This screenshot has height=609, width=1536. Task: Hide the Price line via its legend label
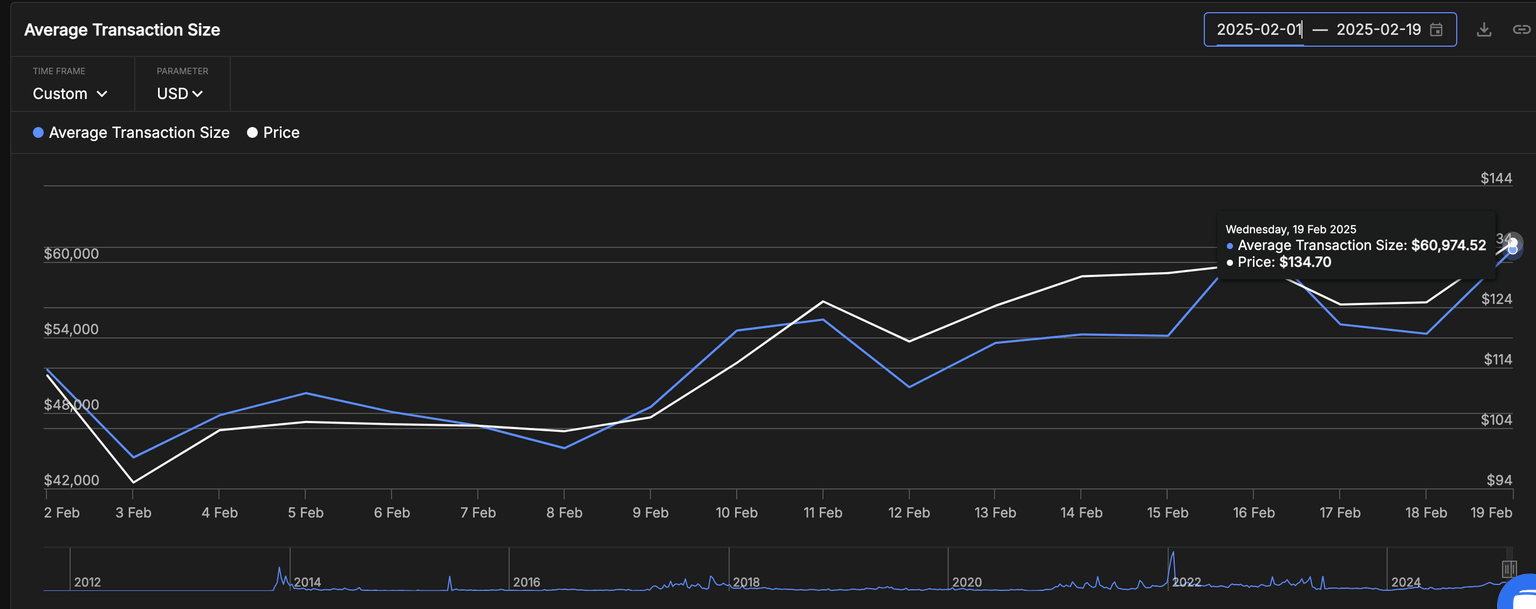[281, 132]
